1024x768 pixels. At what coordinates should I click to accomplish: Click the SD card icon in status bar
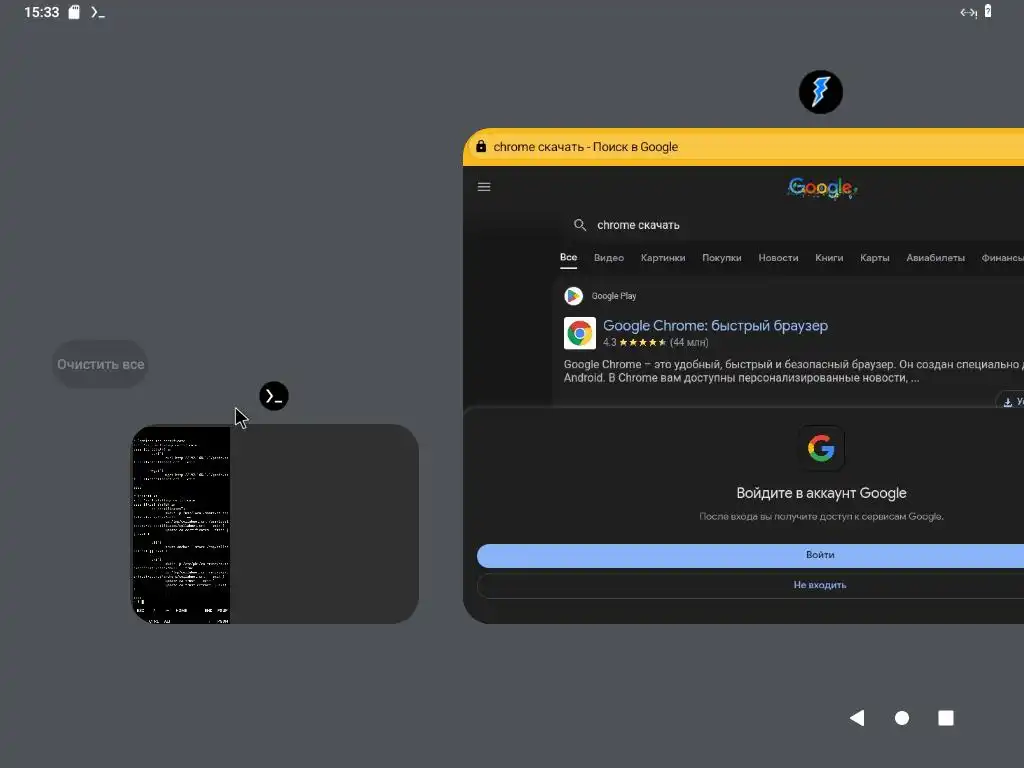pos(74,12)
